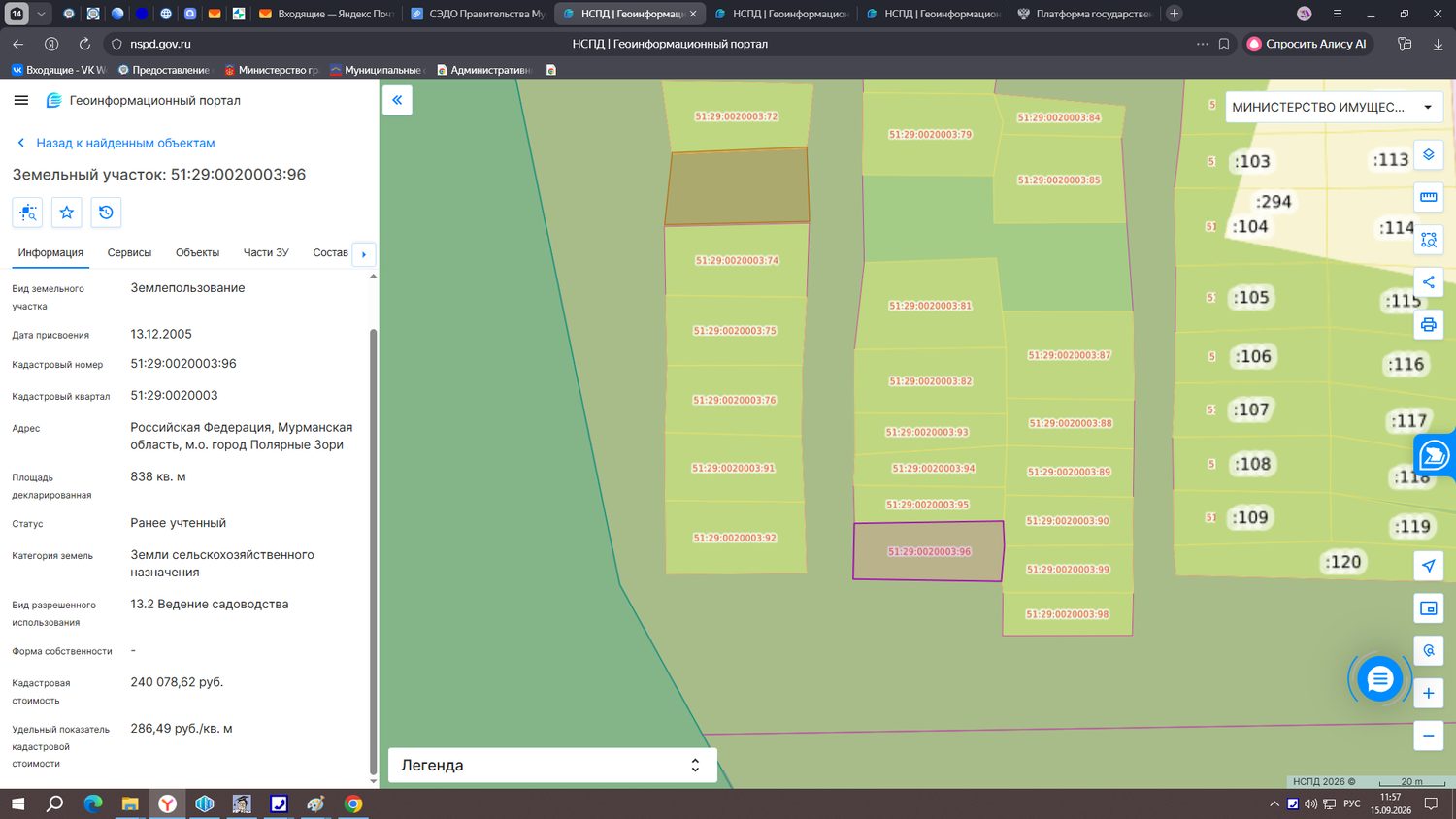The width and height of the screenshot is (1456, 819).
Task: Print the map with printer icon
Action: pos(1428,325)
